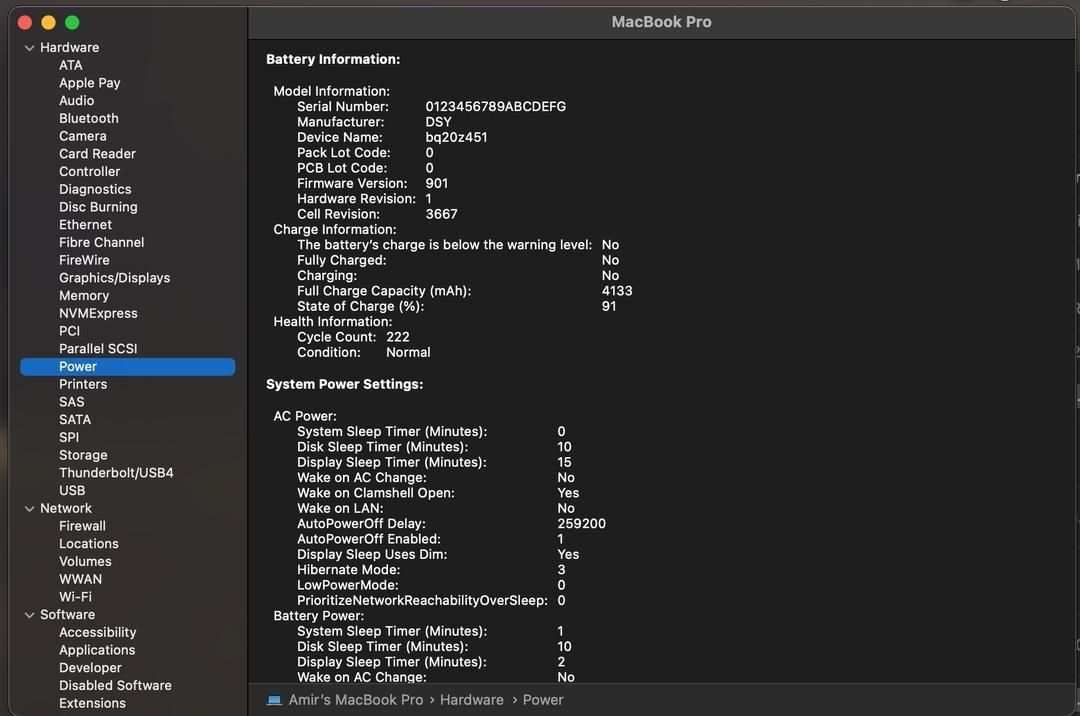
Task: Select Controller in the Hardware list
Action: [90, 171]
